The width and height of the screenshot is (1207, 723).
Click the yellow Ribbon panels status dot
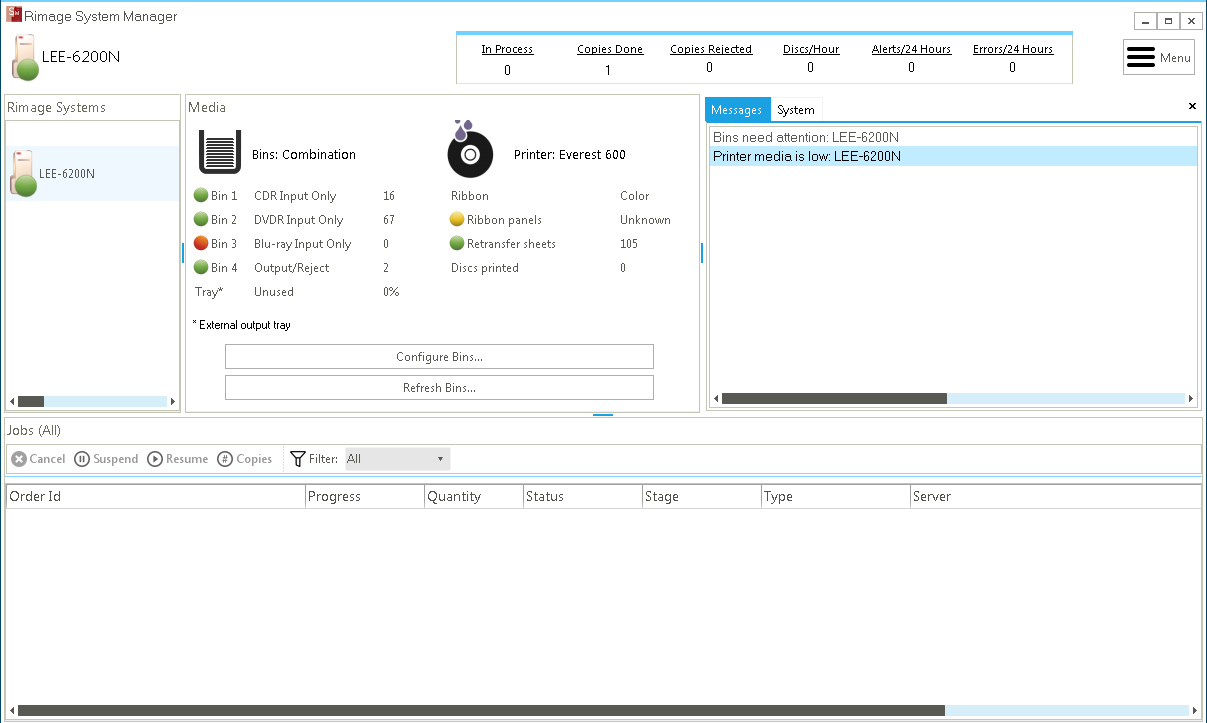click(457, 220)
